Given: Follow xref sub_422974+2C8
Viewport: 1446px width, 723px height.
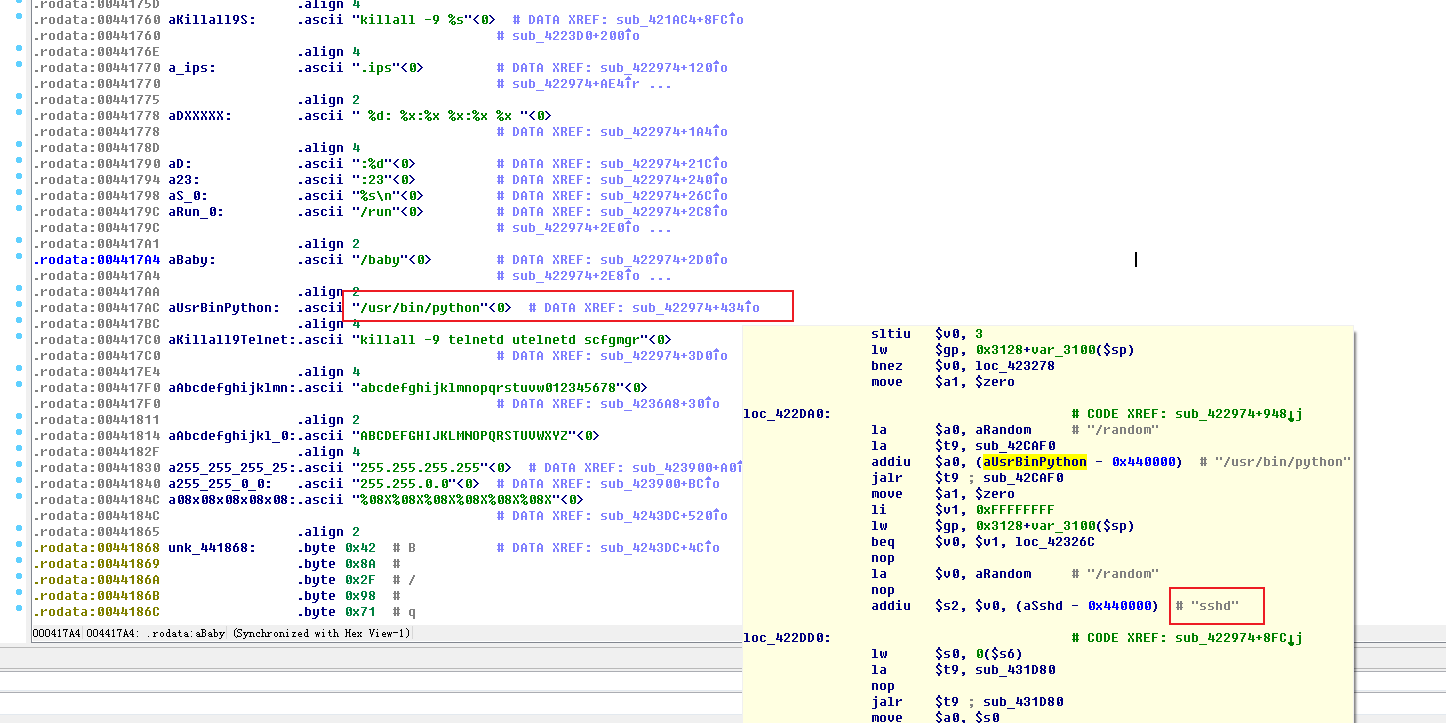Looking at the screenshot, I should [x=665, y=212].
